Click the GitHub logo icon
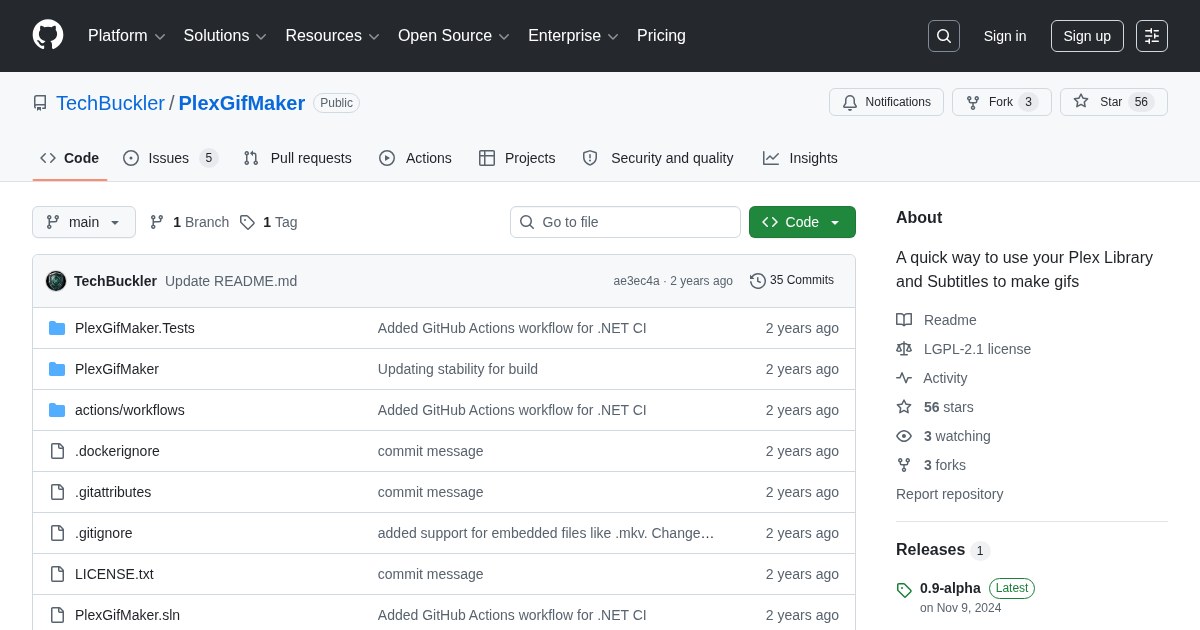 pos(48,35)
